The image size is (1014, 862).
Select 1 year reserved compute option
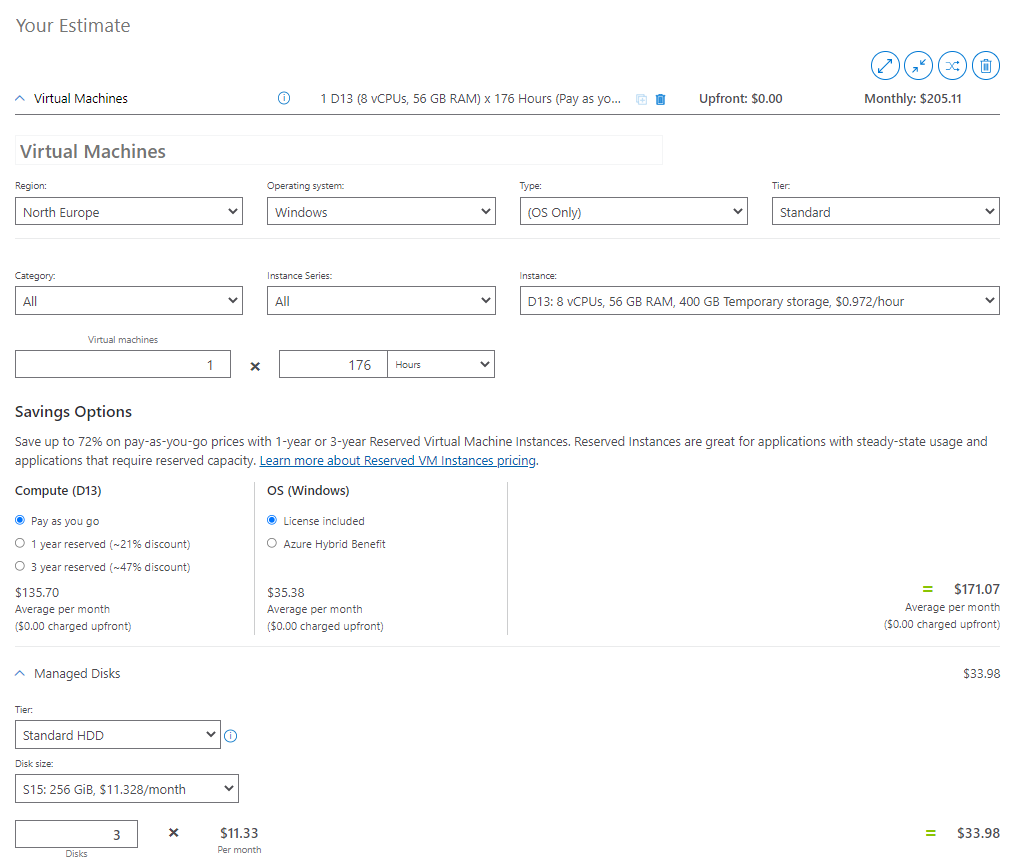[x=20, y=543]
